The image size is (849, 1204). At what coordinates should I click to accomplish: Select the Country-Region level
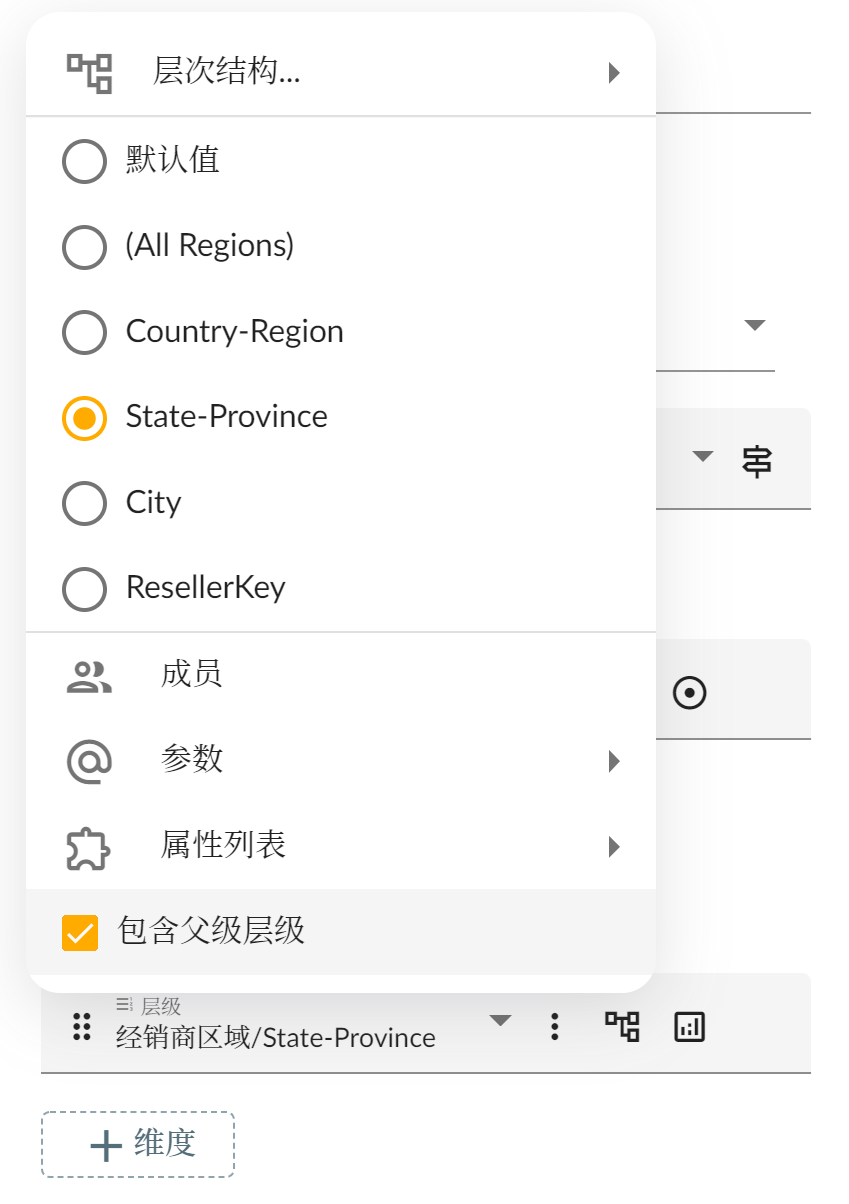click(84, 332)
